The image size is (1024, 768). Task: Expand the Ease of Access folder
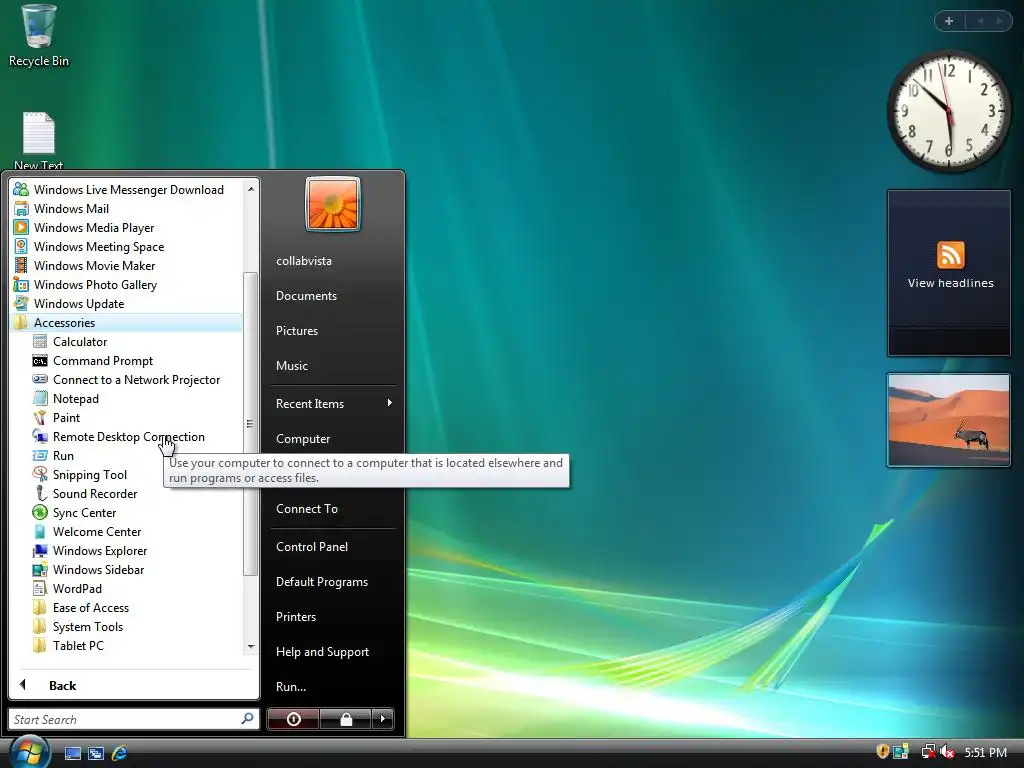pos(136,607)
